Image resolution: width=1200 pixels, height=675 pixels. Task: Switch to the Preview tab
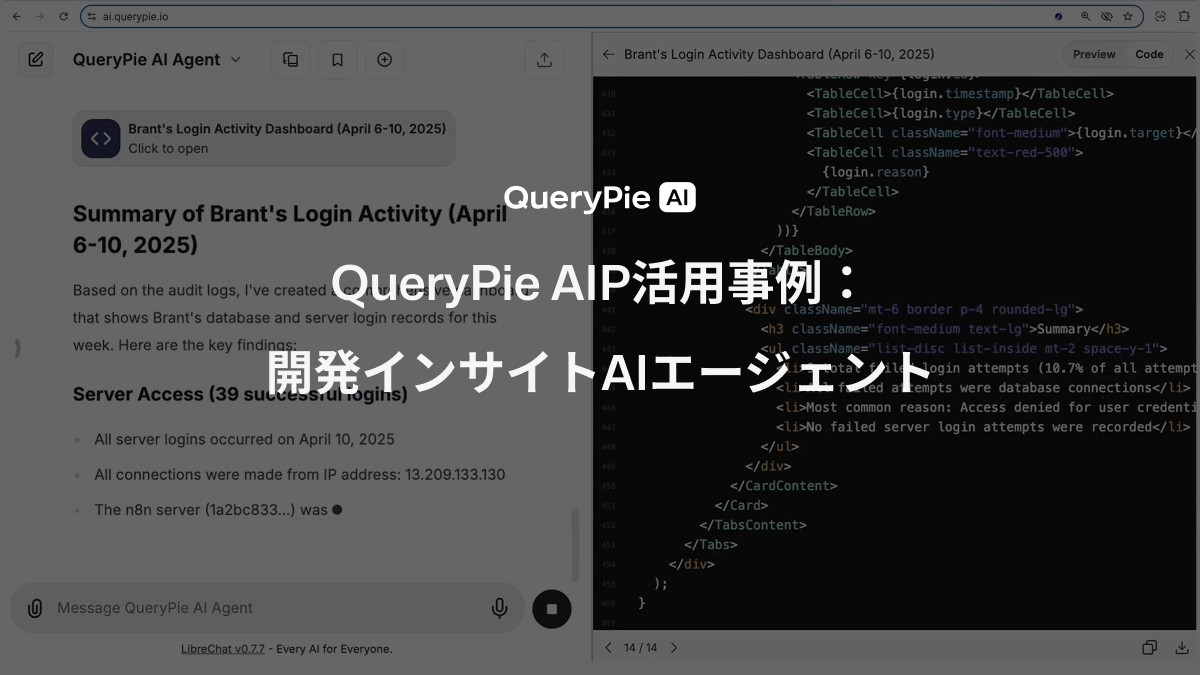pos(1094,54)
